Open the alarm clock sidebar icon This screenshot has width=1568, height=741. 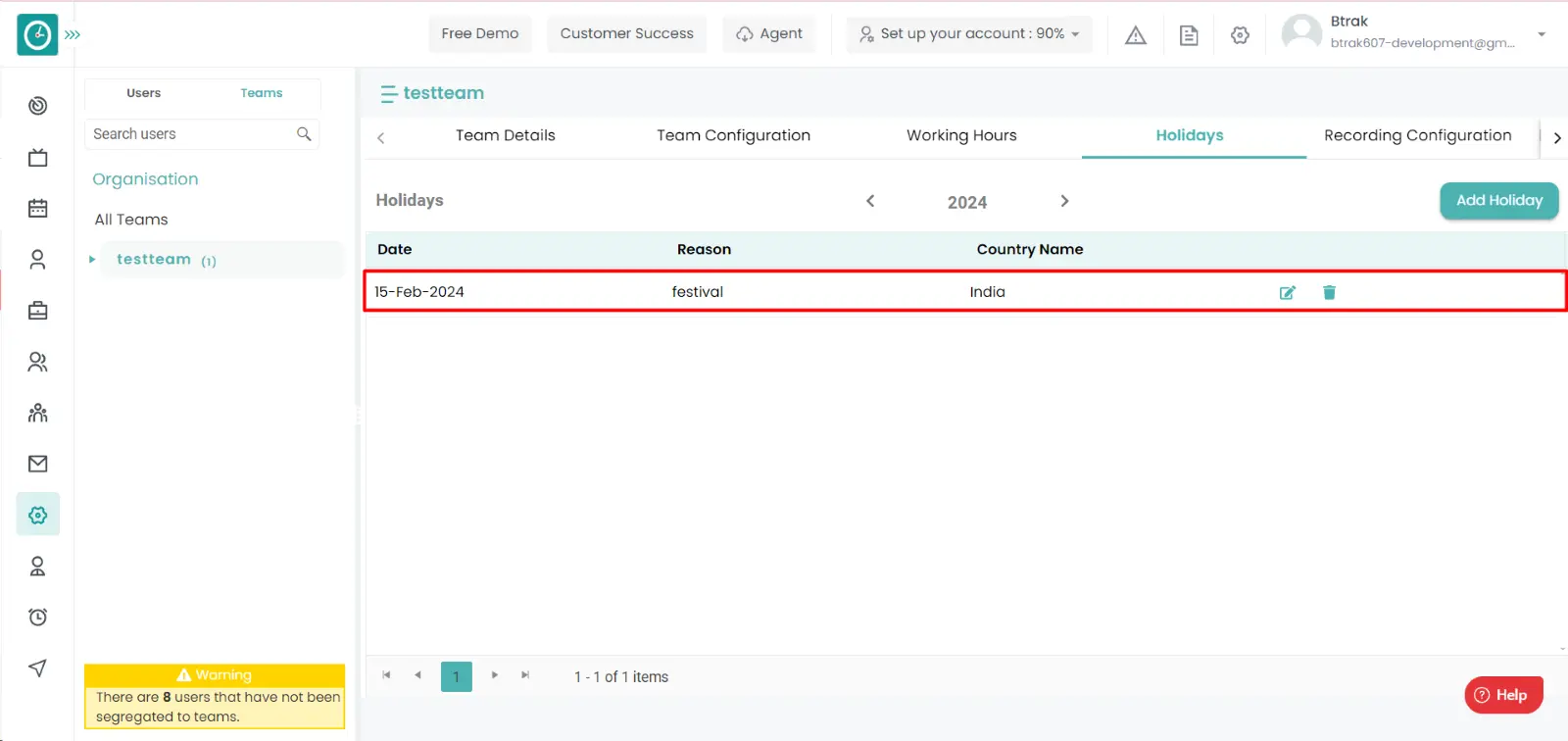(38, 617)
